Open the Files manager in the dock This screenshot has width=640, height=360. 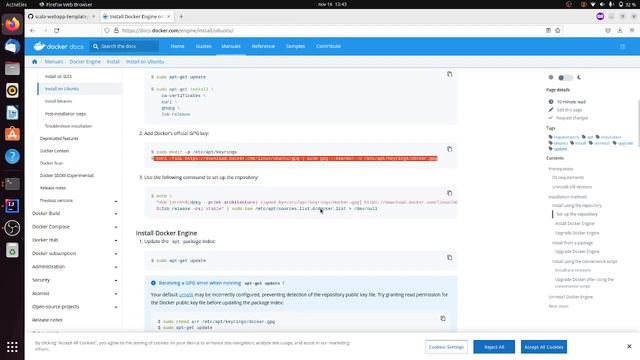click(12, 68)
